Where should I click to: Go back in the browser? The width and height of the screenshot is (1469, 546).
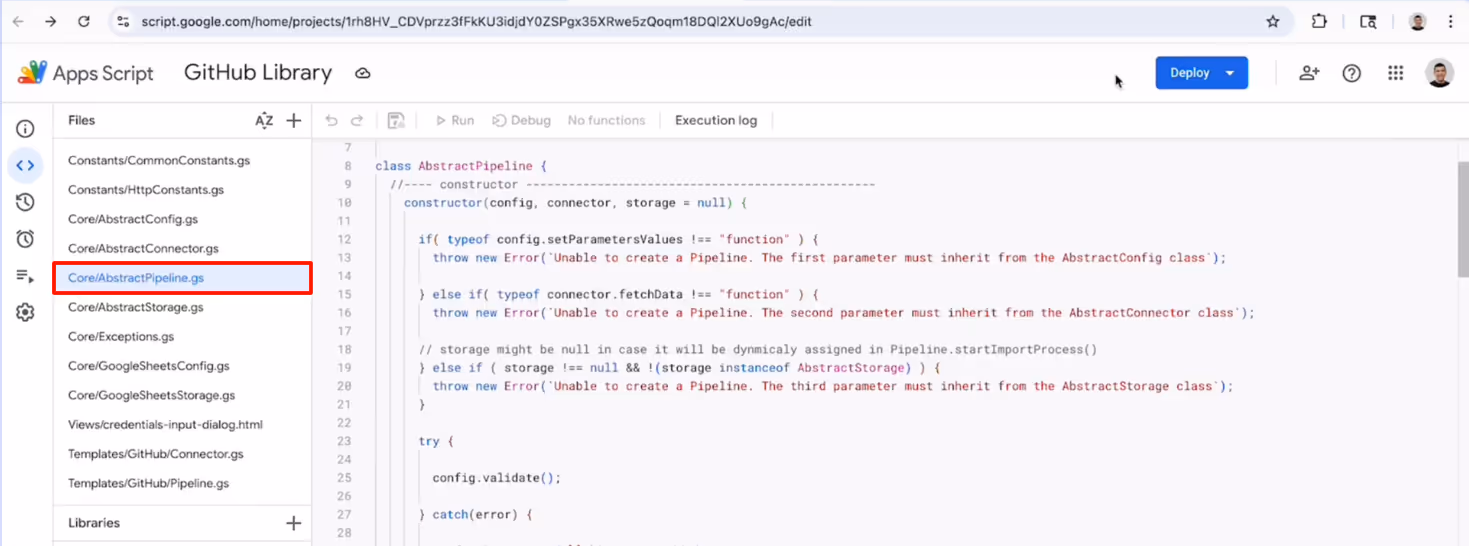[17, 21]
